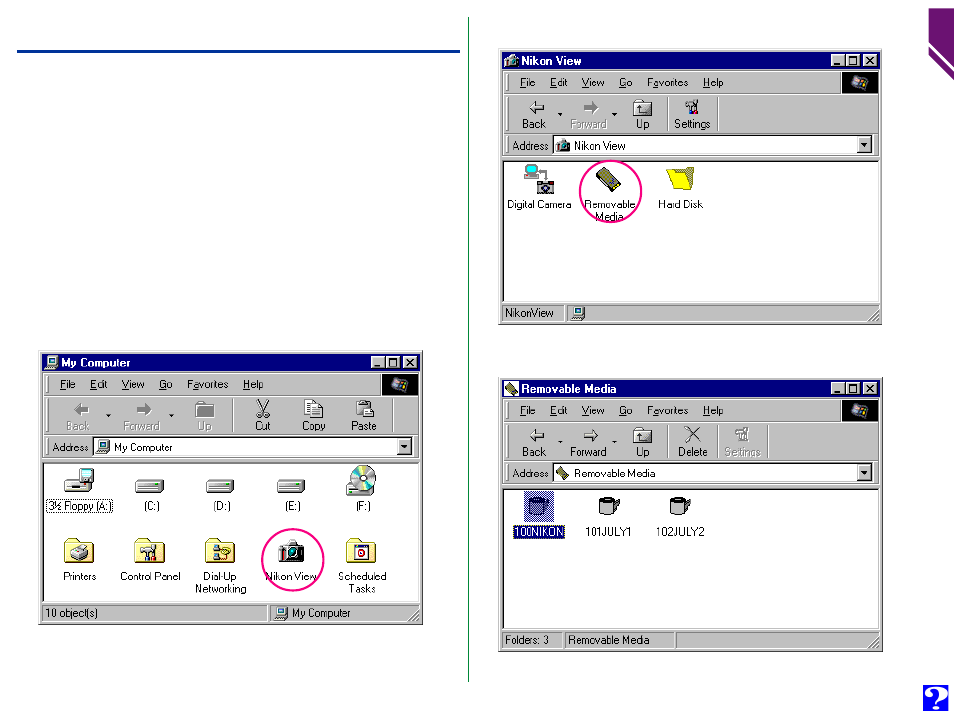This screenshot has width=954, height=715.
Task: Open Dial-Up Networking folder icon
Action: coord(220,551)
